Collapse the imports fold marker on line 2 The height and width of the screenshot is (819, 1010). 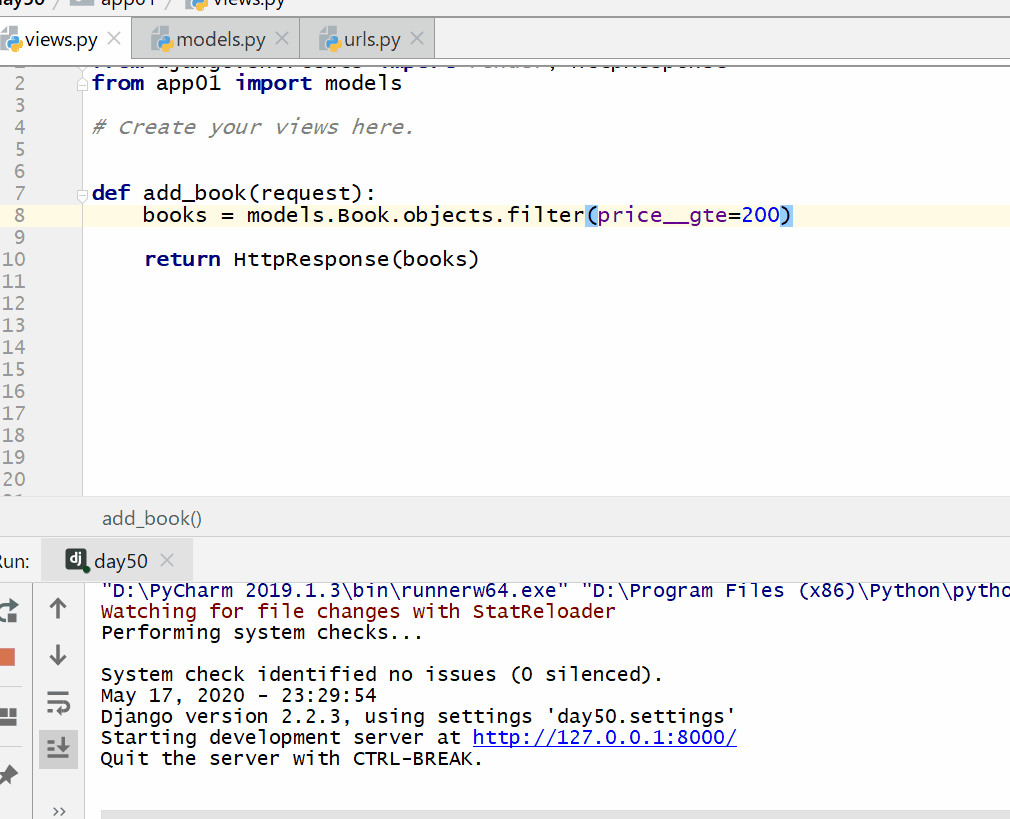83,85
